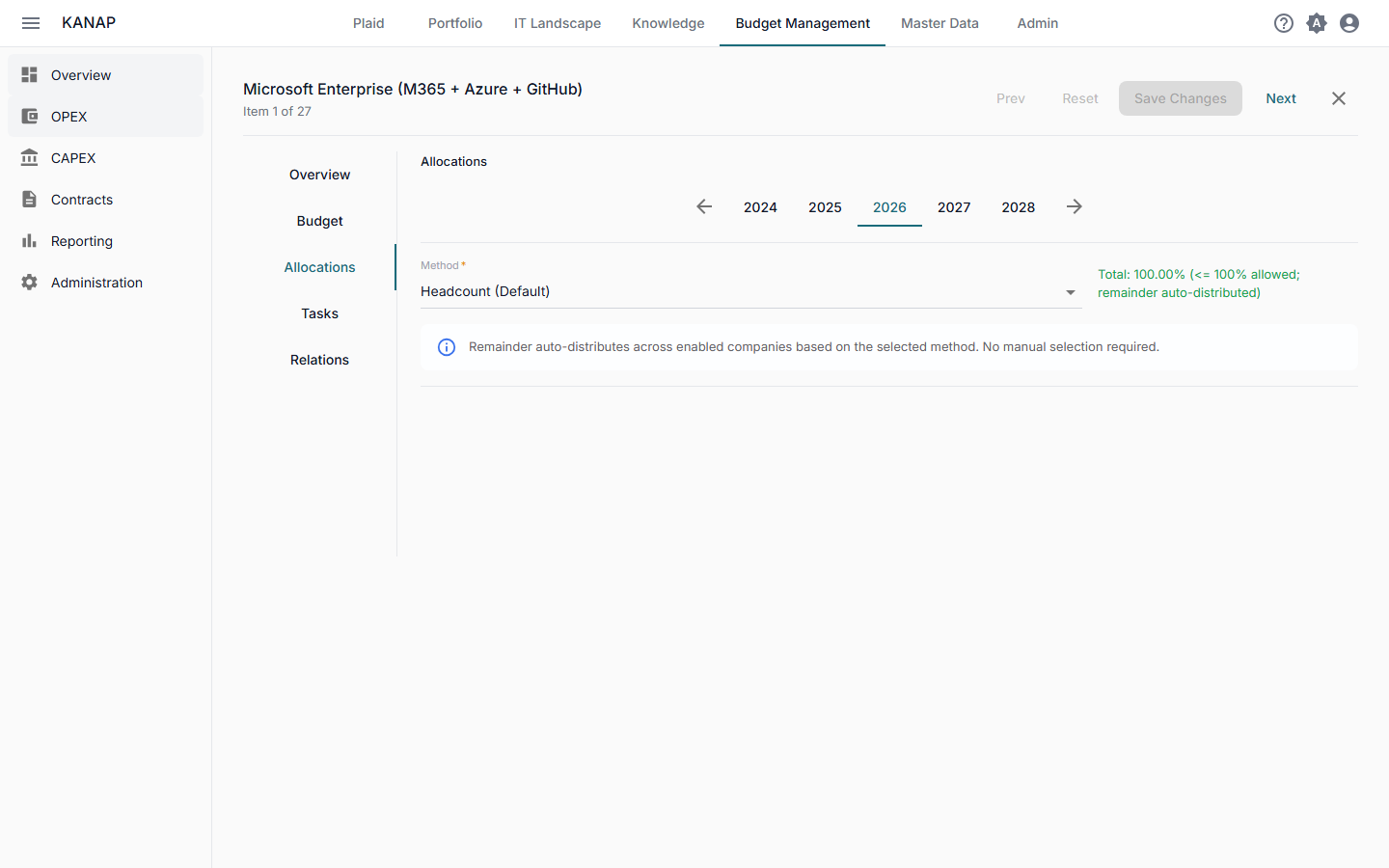Click the Prev item button
Image resolution: width=1389 pixels, height=868 pixels.
click(1011, 98)
